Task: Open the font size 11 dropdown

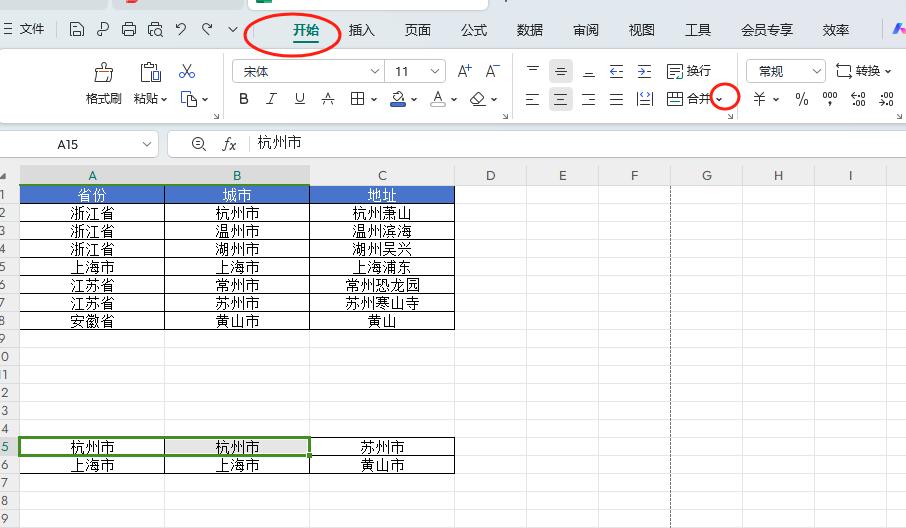Action: 435,71
